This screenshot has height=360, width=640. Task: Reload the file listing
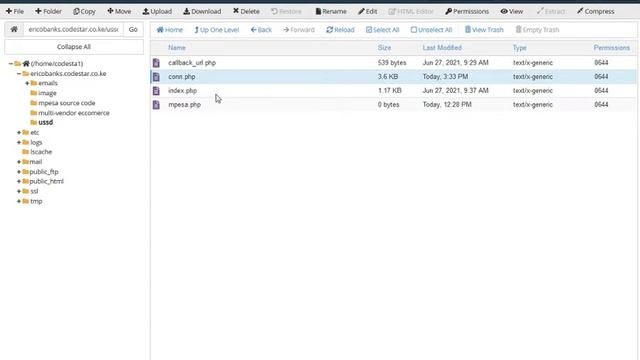(x=340, y=30)
